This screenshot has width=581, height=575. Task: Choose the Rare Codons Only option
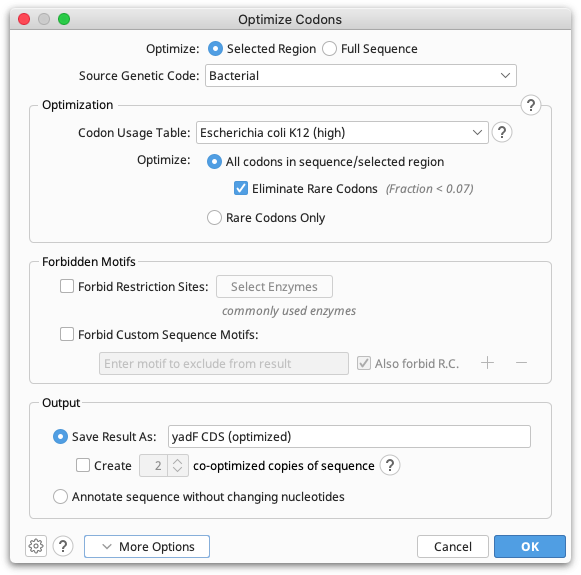(214, 217)
